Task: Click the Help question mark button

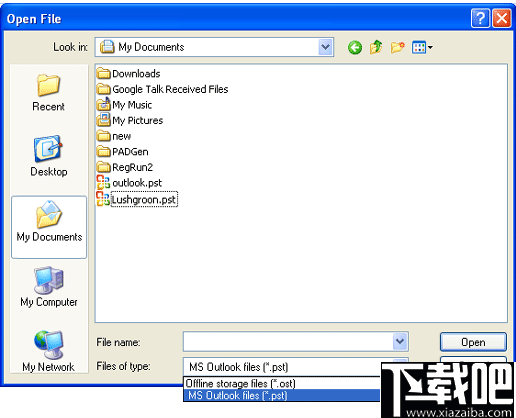Action: tap(480, 18)
